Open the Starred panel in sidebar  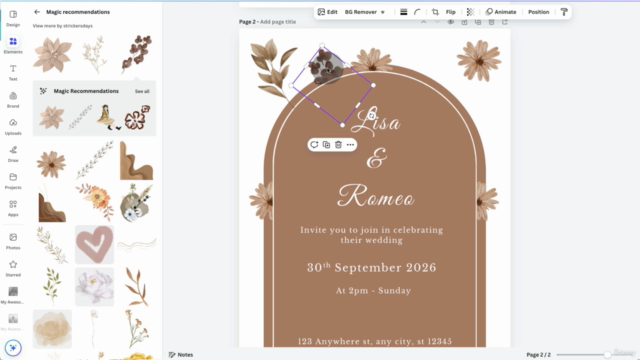13,268
